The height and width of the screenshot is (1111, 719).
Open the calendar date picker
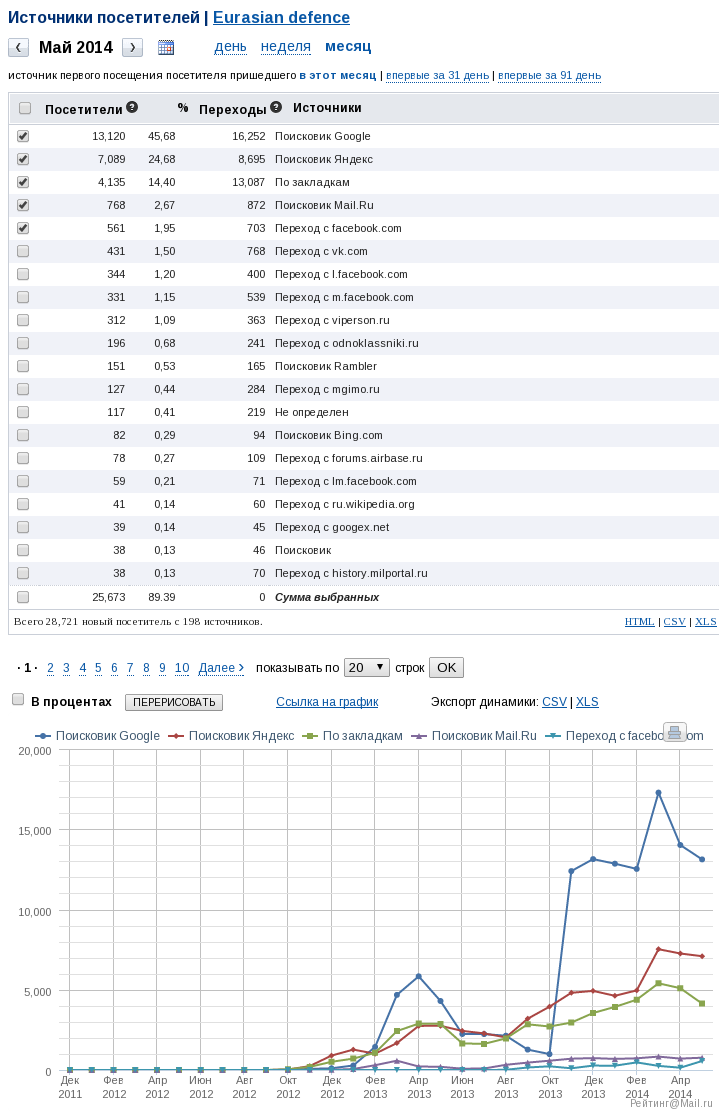pos(166,47)
